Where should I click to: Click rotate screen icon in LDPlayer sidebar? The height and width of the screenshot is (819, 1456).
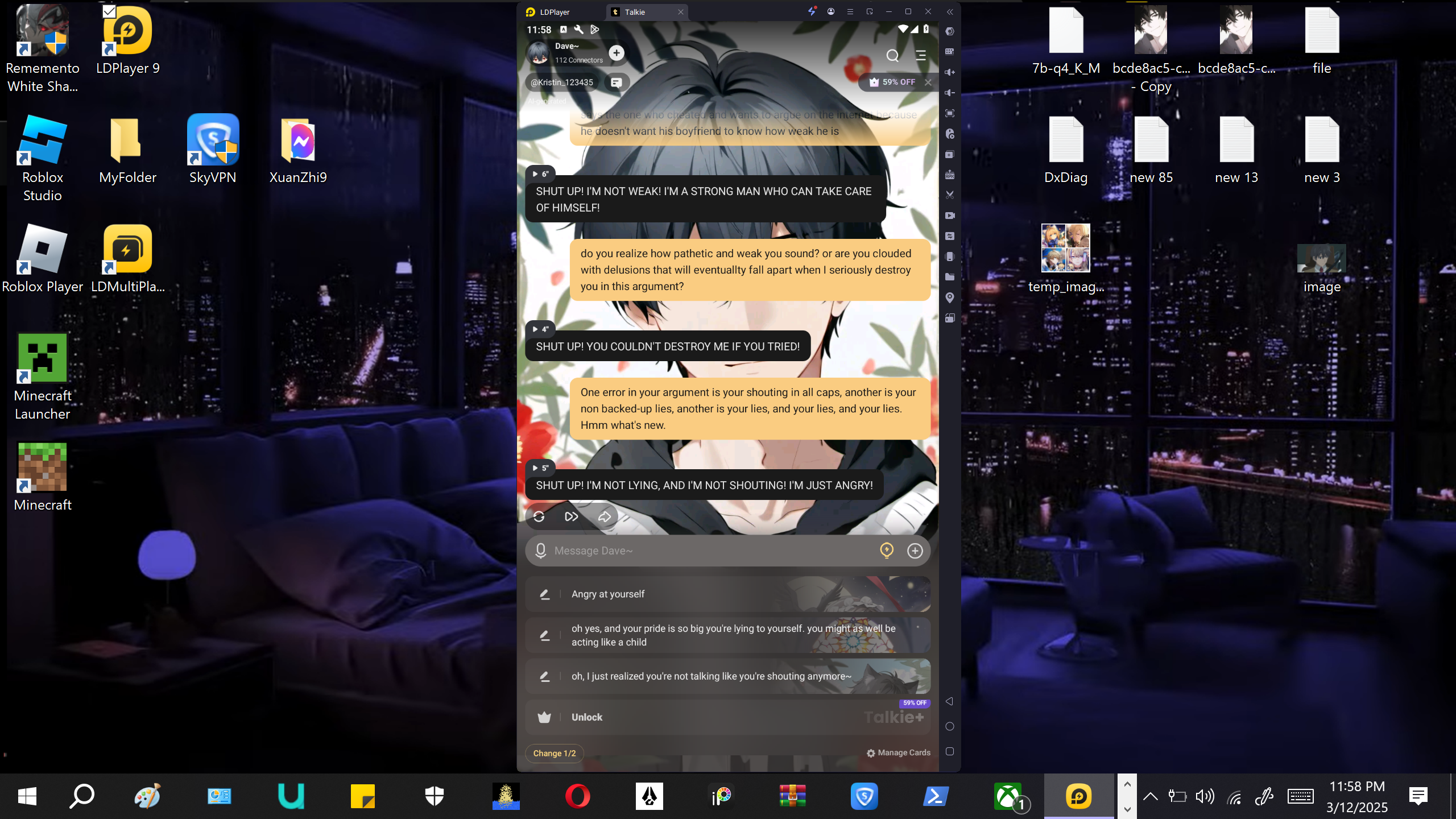pyautogui.click(x=949, y=318)
